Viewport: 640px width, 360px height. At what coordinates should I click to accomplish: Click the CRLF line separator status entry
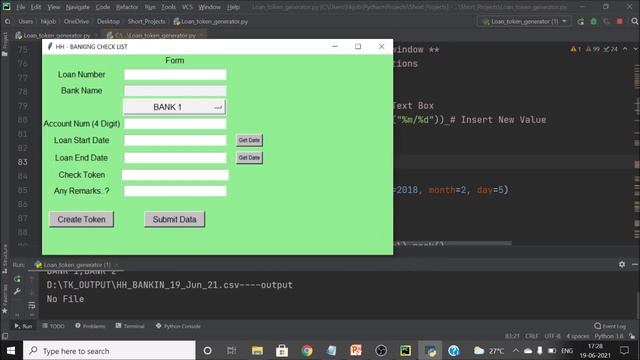point(531,336)
